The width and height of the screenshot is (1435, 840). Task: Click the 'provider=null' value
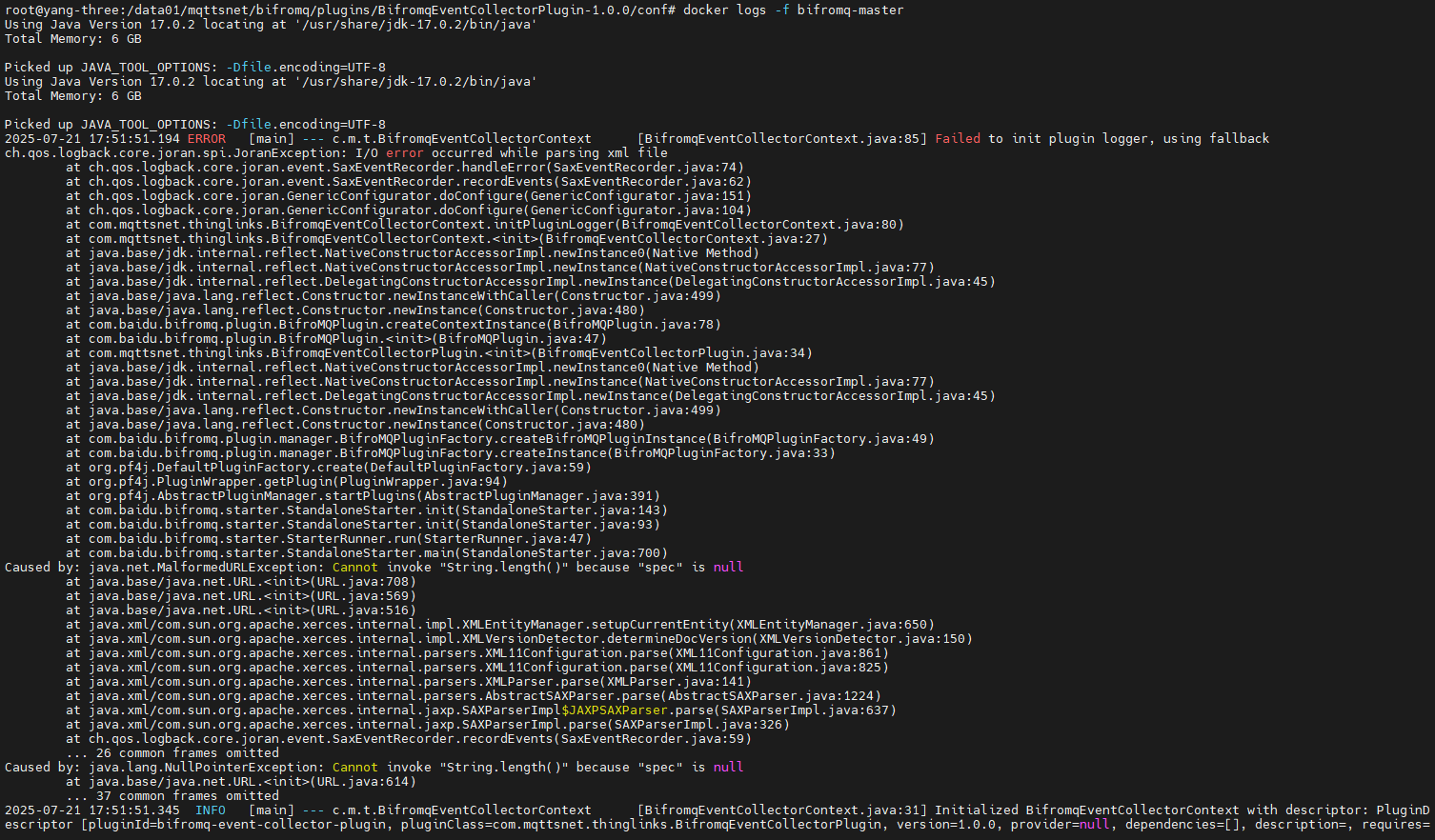coord(1061,825)
